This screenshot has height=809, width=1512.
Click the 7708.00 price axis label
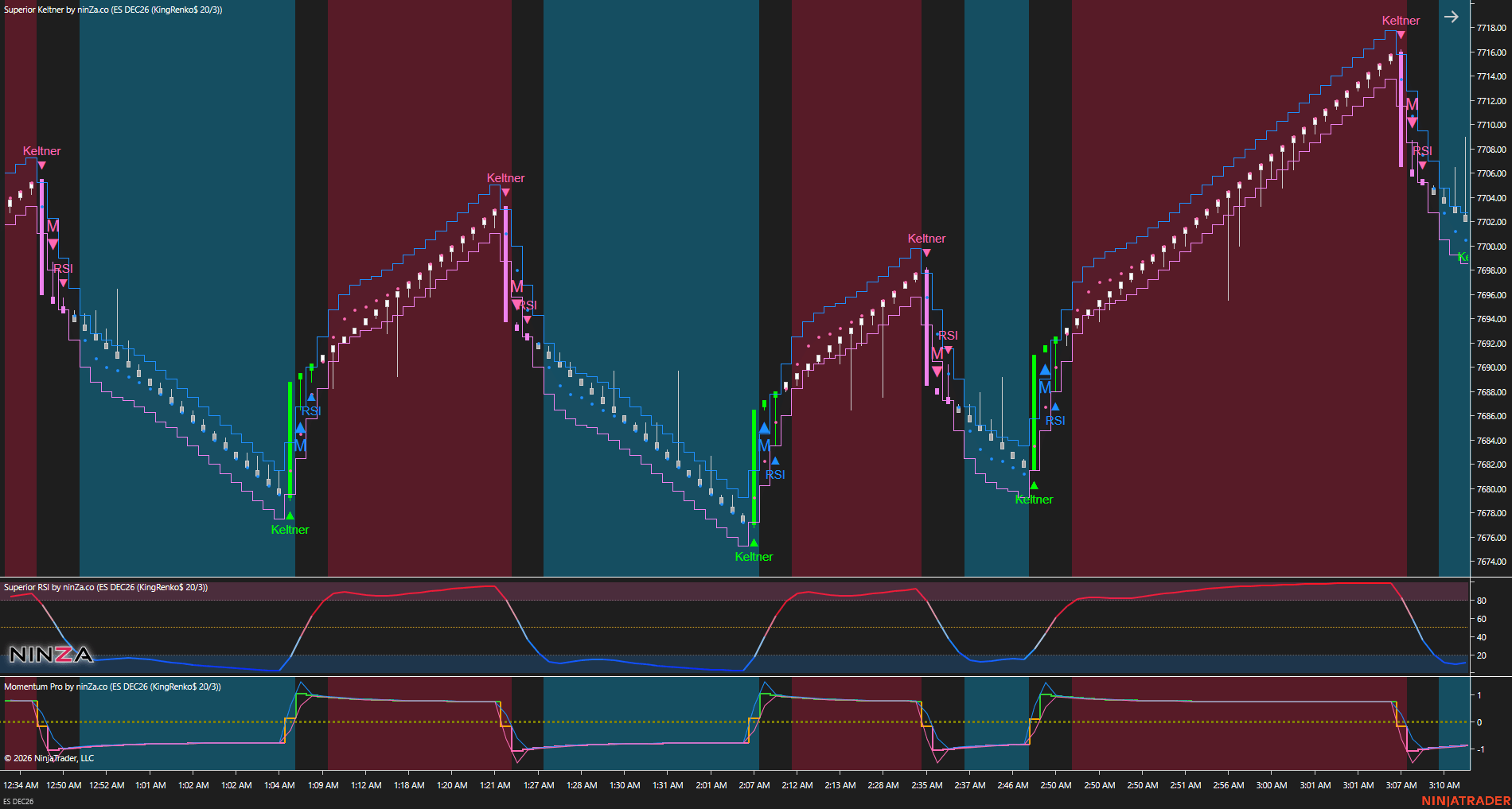point(1491,150)
